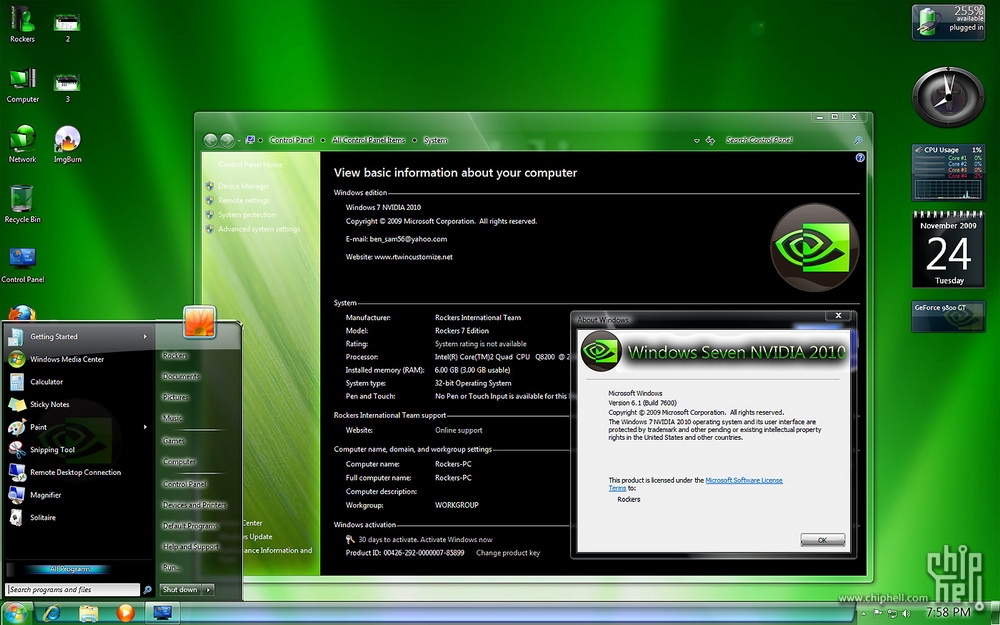Image resolution: width=1000 pixels, height=625 pixels.
Task: Open Music from the Start menu
Action: click(x=173, y=418)
